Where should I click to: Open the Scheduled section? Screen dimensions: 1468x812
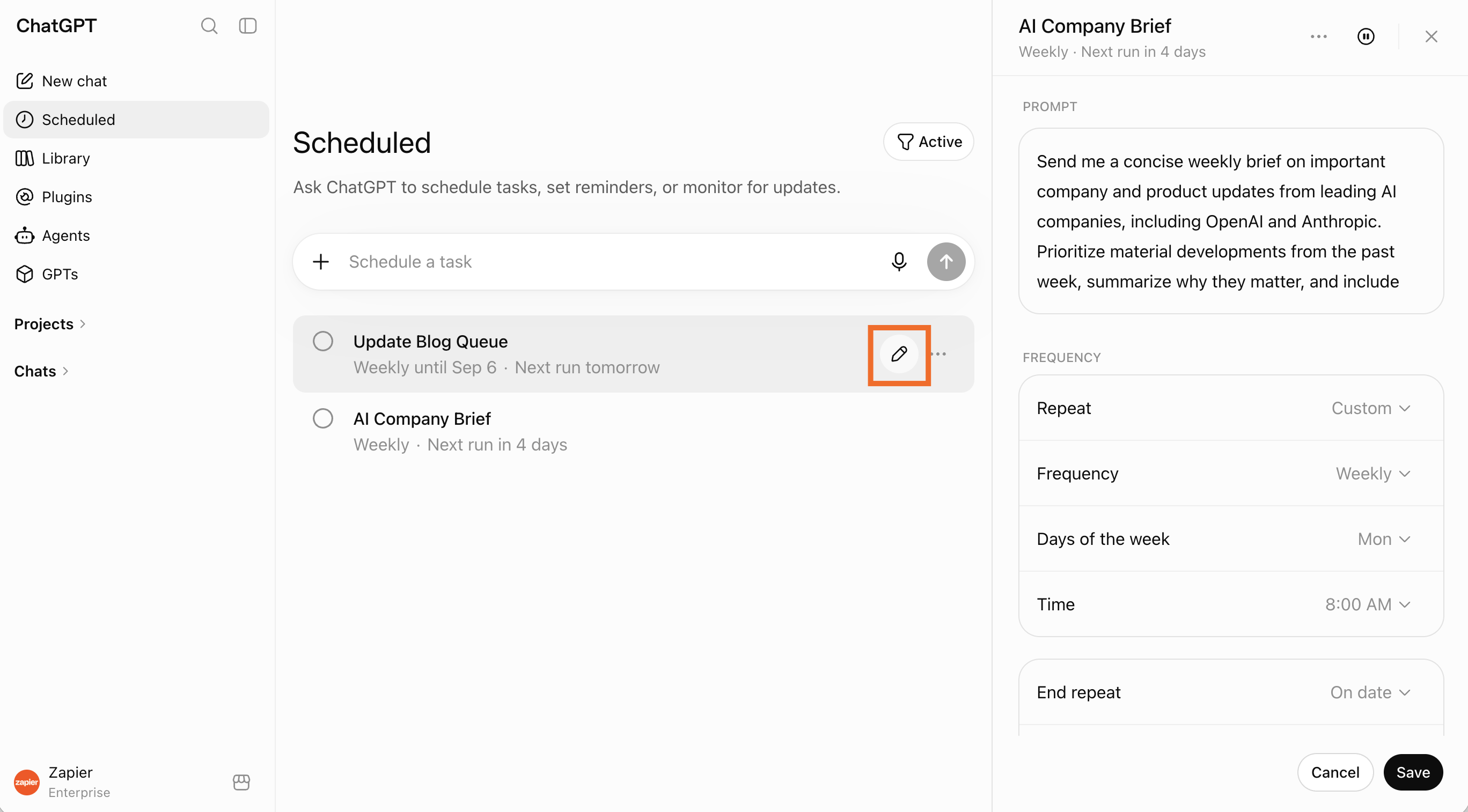[x=136, y=120]
